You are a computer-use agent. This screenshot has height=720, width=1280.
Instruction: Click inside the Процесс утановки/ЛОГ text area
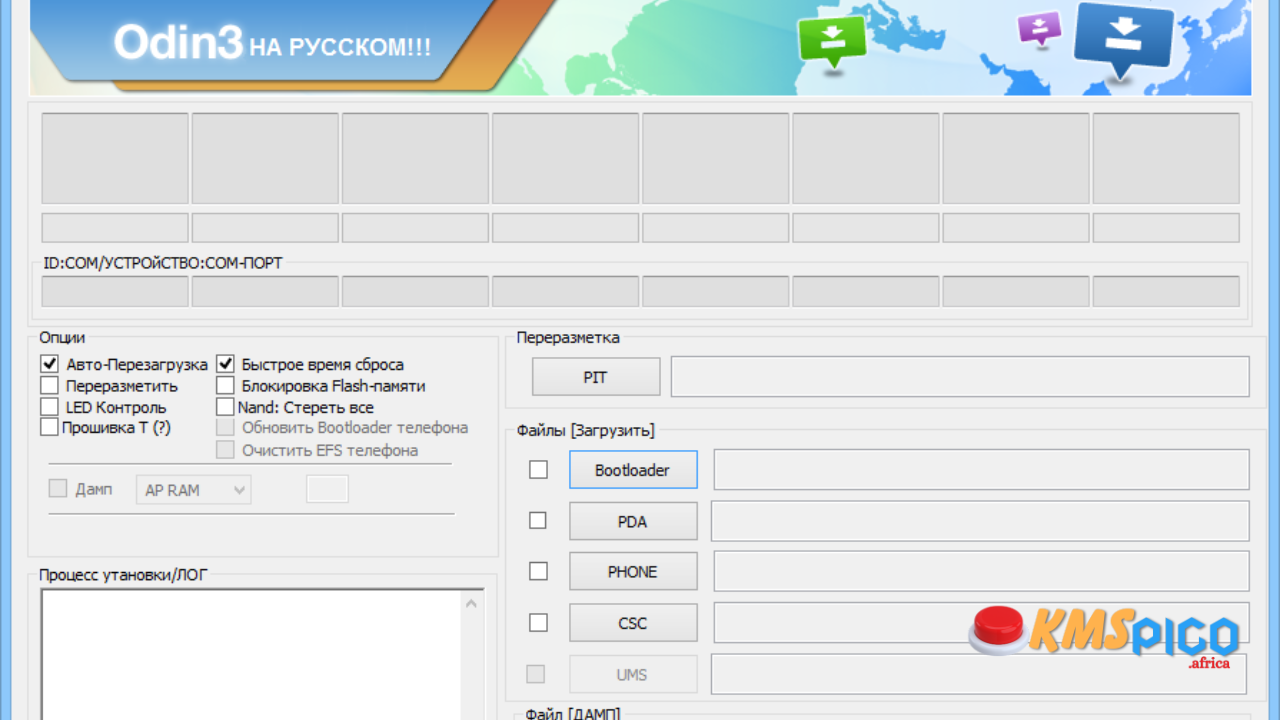(252, 655)
